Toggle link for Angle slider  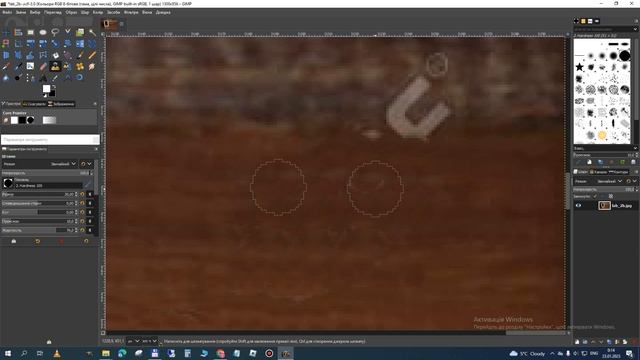(90, 212)
